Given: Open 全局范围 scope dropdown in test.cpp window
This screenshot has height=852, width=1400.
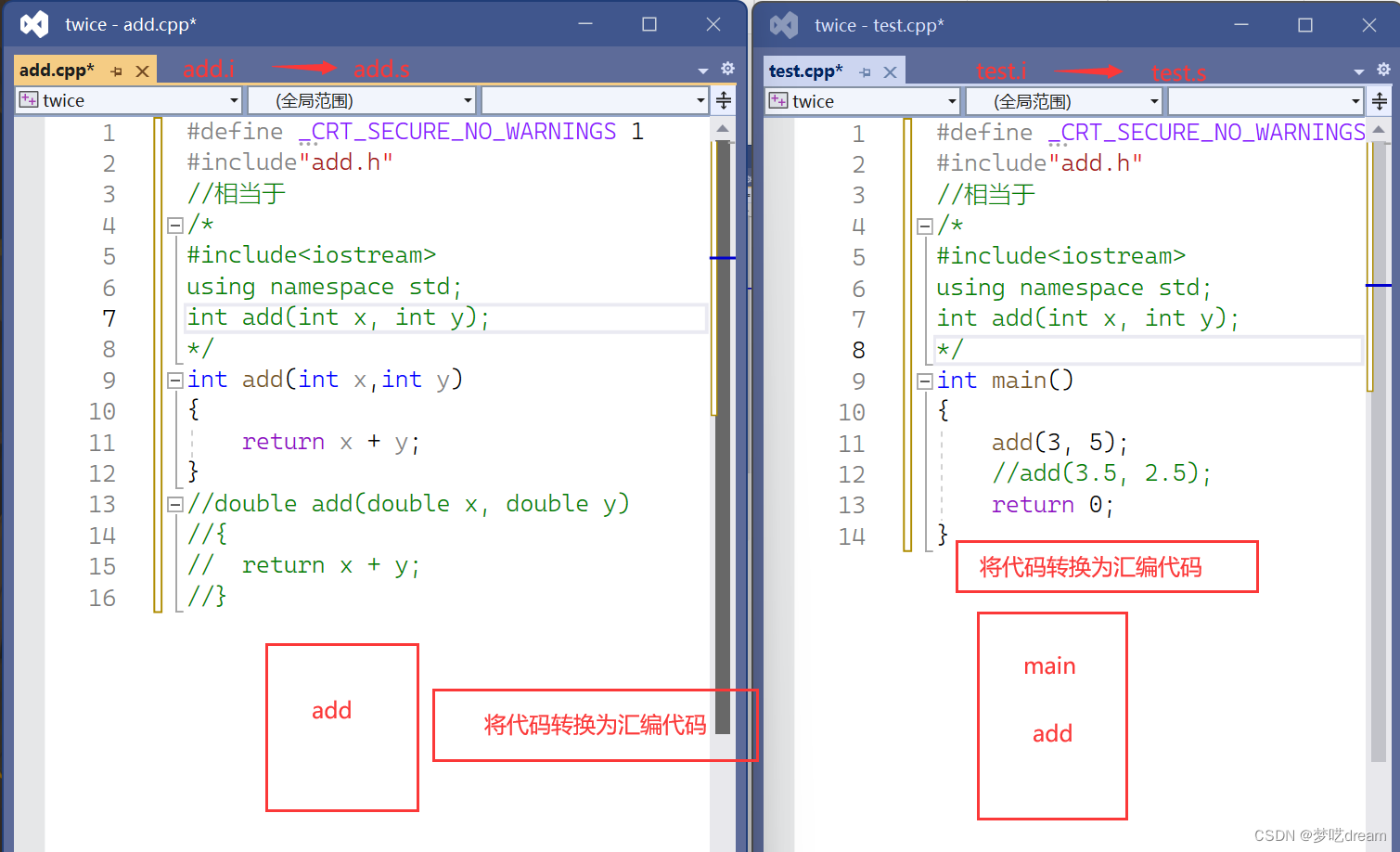Looking at the screenshot, I should tap(1154, 101).
